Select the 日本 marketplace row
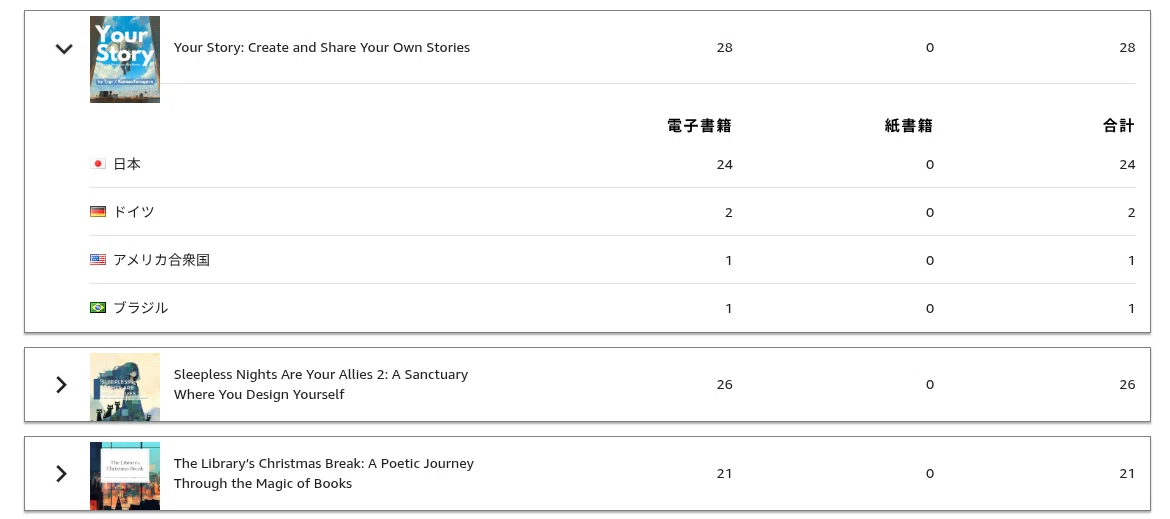The width and height of the screenshot is (1170, 519). tap(613, 164)
